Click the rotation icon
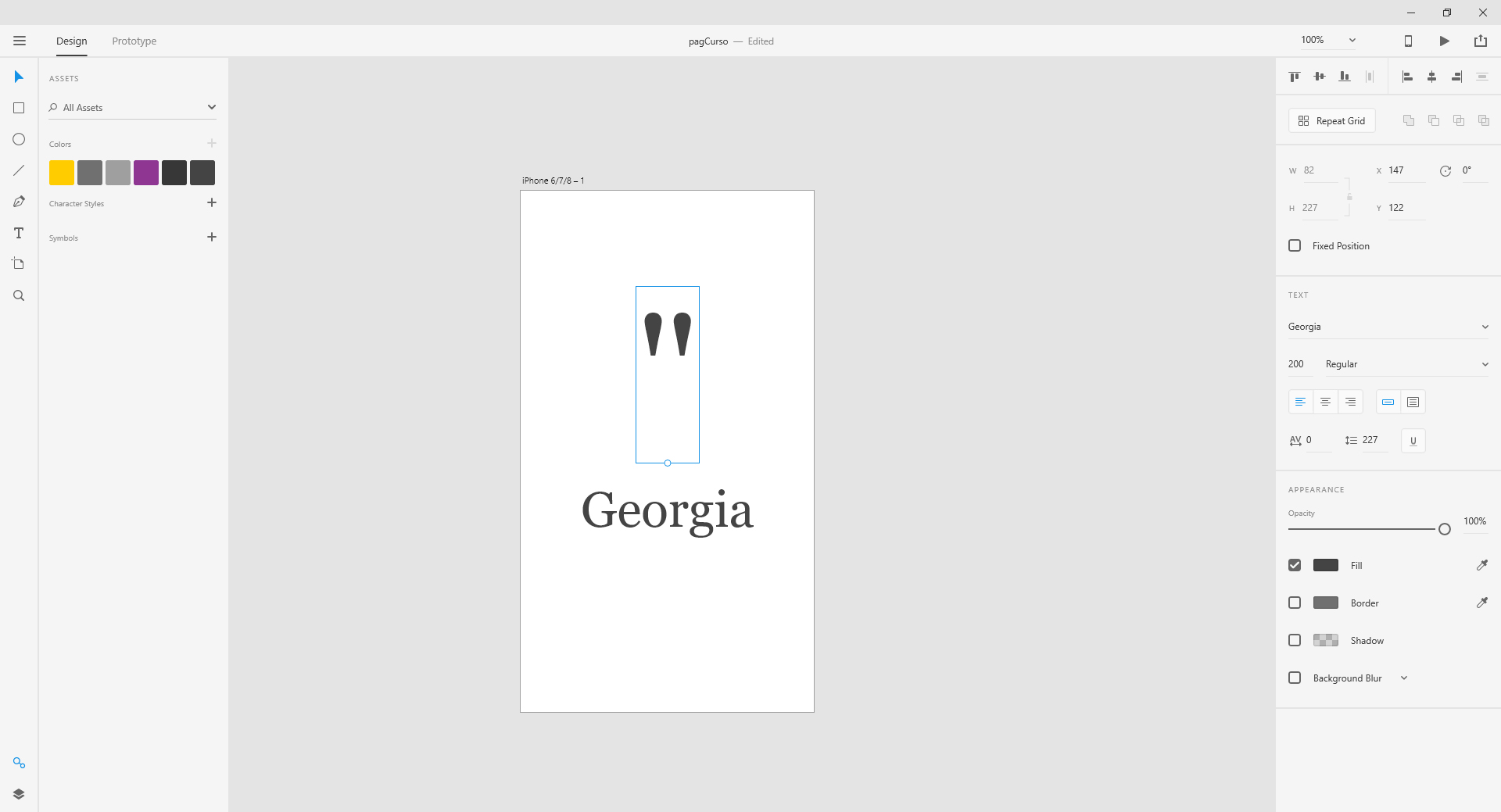This screenshot has height=812, width=1501. point(1445,170)
